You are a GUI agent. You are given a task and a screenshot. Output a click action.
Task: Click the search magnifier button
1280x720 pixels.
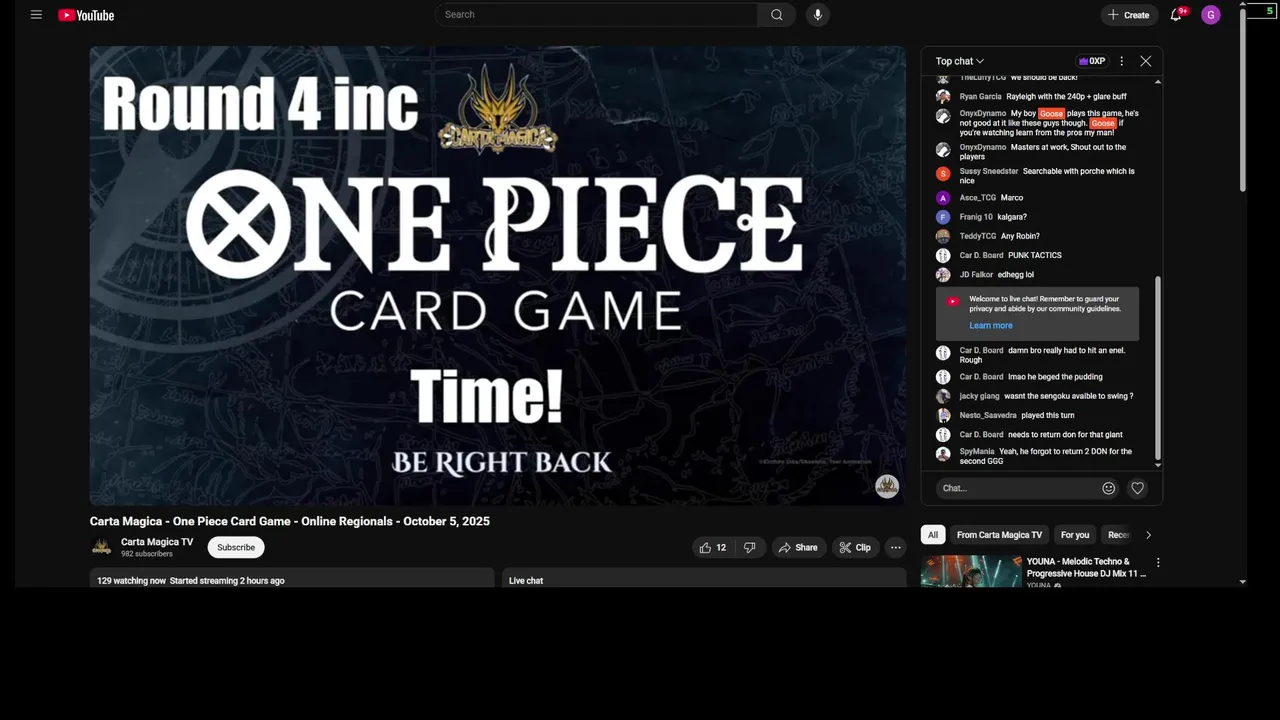[777, 15]
